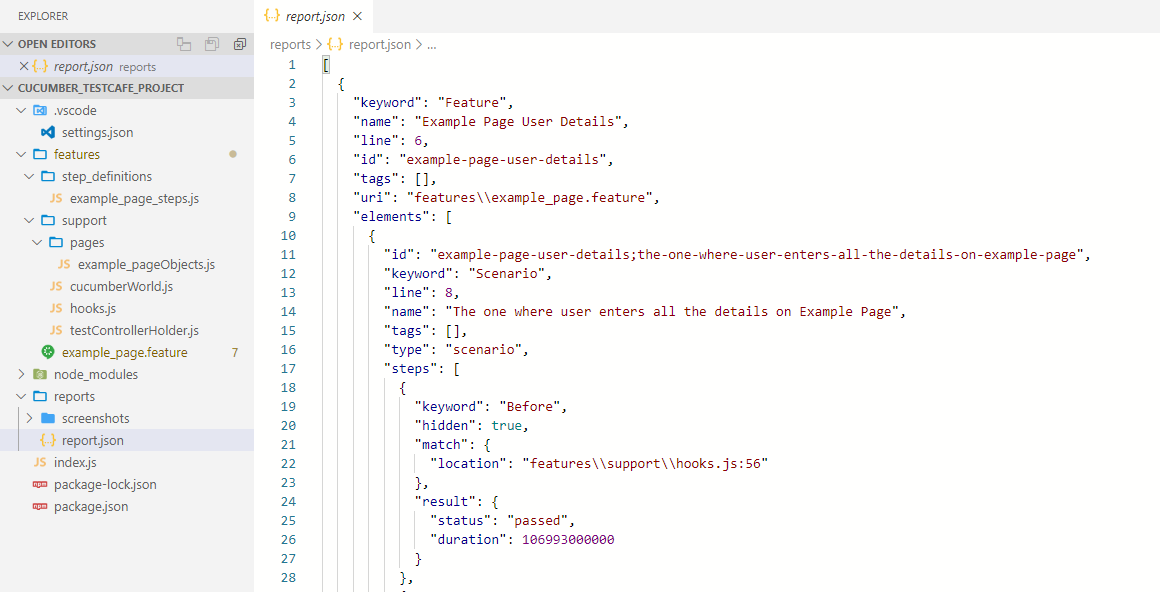Click the JS icon beside index.js
The width and height of the screenshot is (1160, 592).
(40, 462)
